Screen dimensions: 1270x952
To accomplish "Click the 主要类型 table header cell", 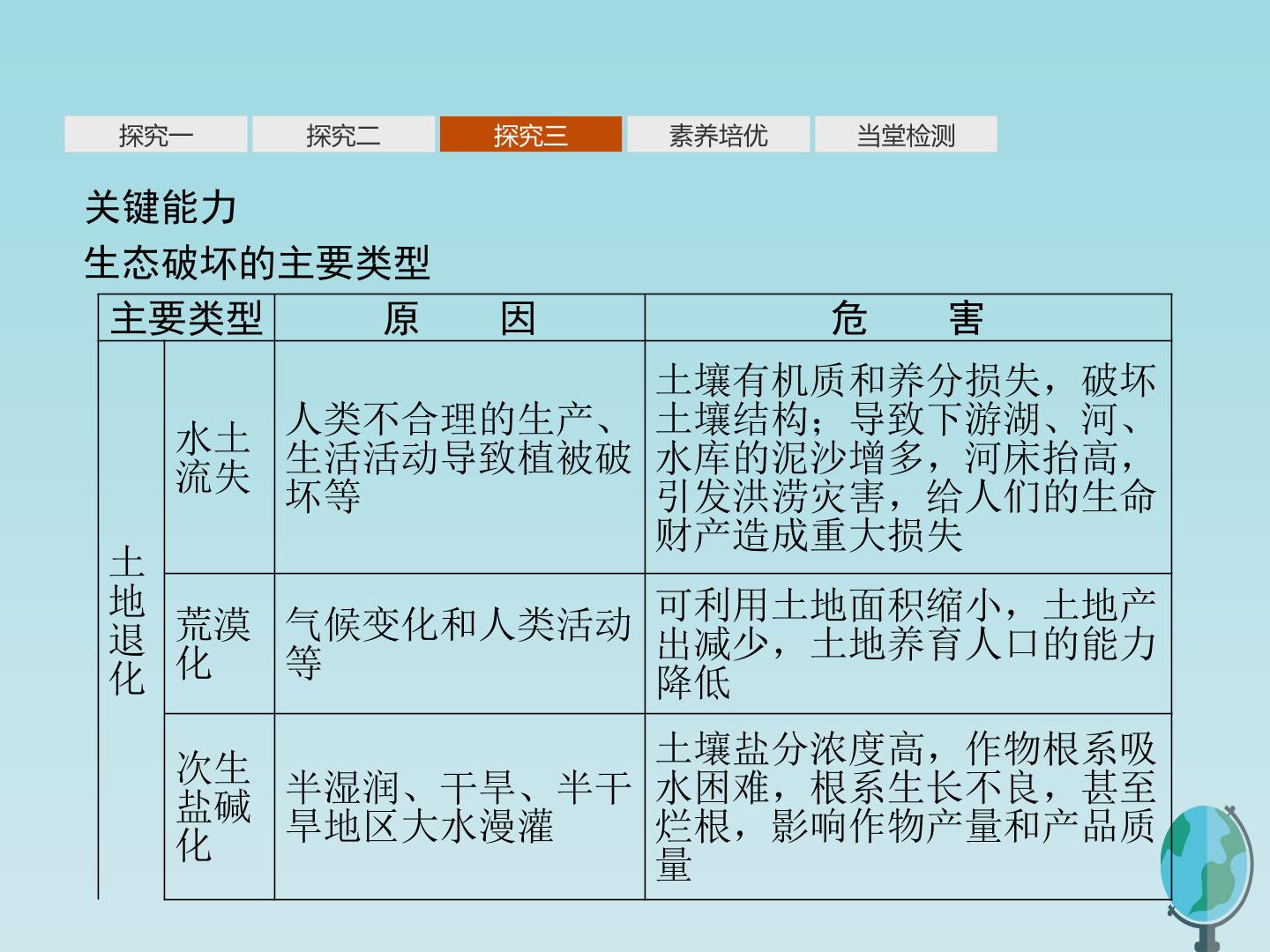I will [186, 318].
